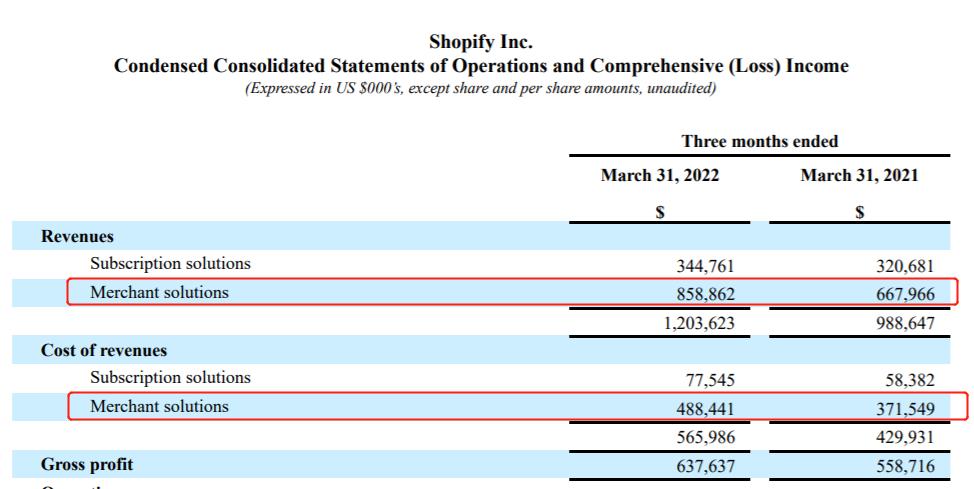Screen dimensions: 974x489
Task: Select Subscription solutions under Revenues
Action: 170,264
